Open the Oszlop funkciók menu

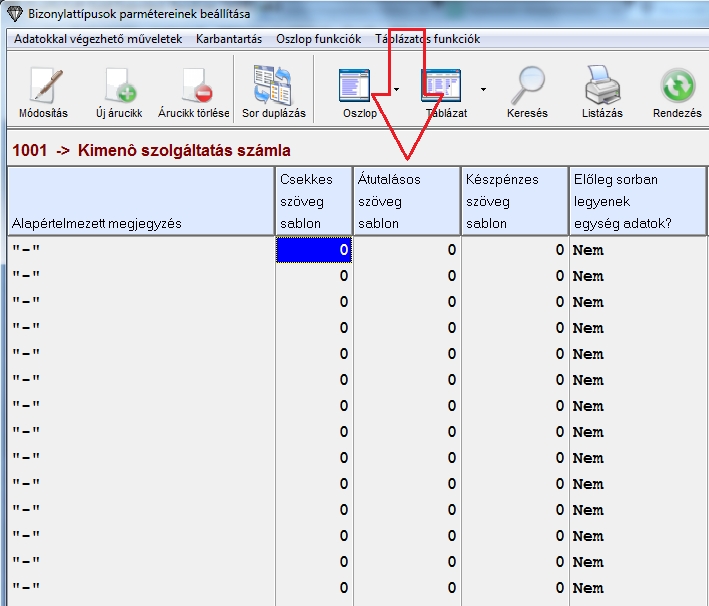point(318,39)
